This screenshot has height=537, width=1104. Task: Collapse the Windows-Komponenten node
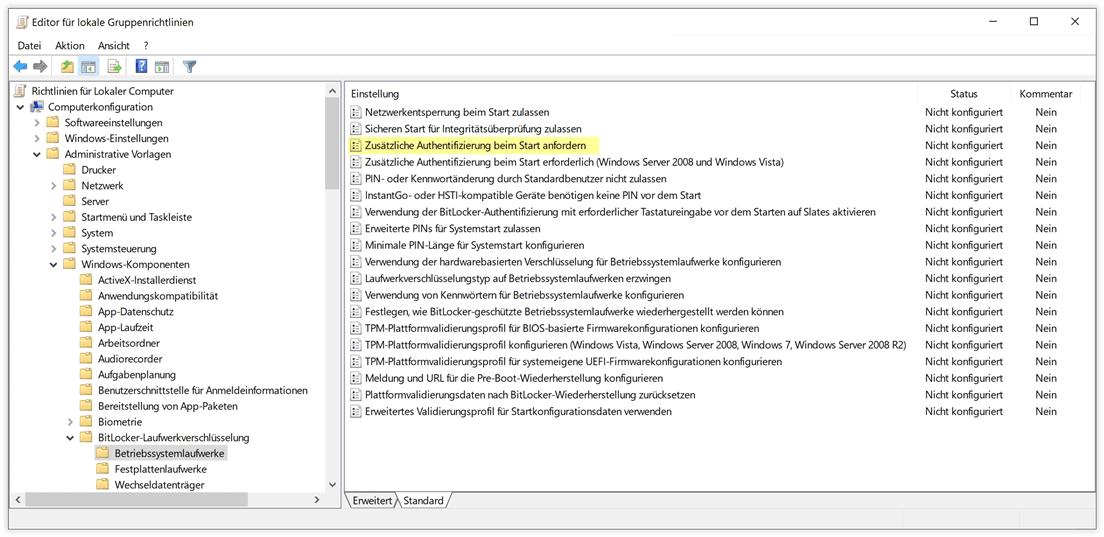pyautogui.click(x=54, y=265)
